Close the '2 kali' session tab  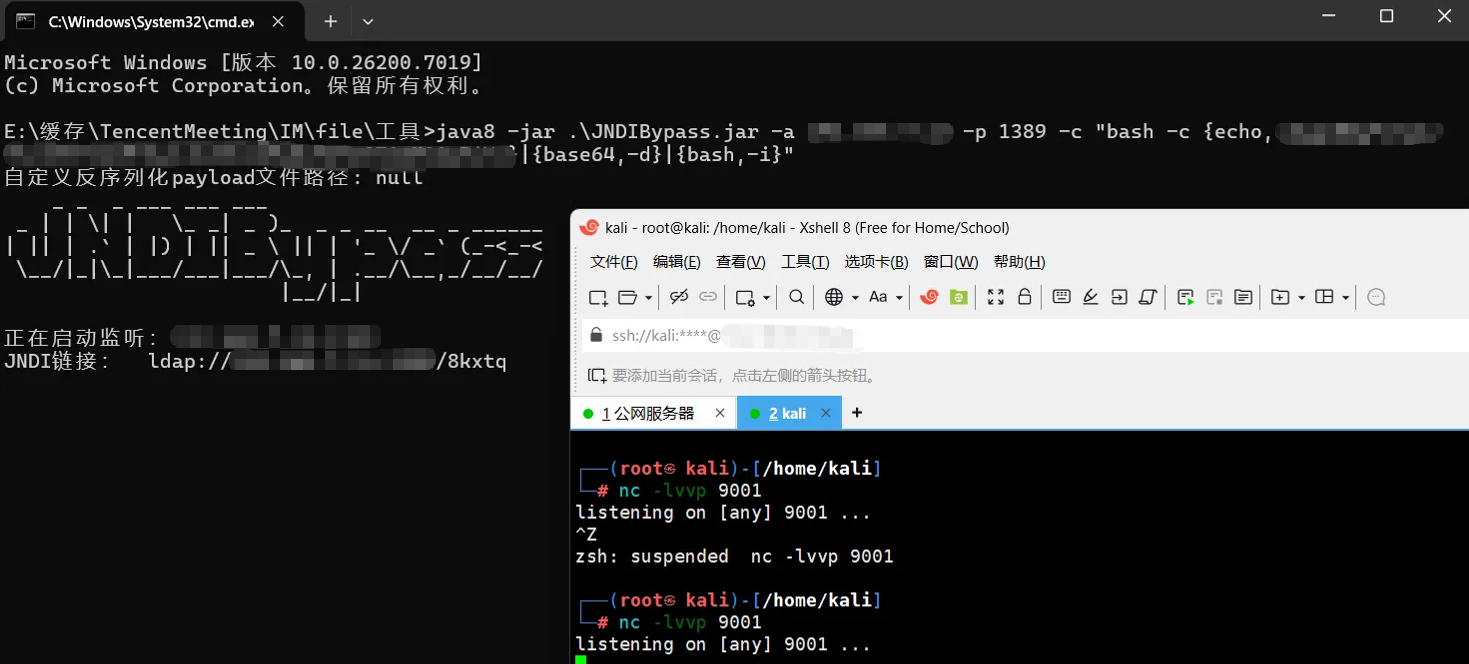click(826, 413)
